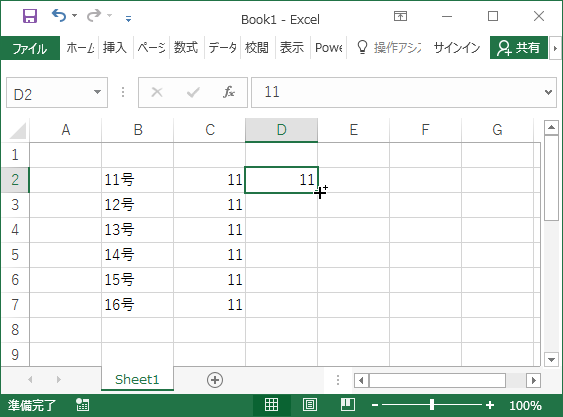This screenshot has height=417, width=563.
Task: Click the zoom slider handle
Action: (432, 405)
